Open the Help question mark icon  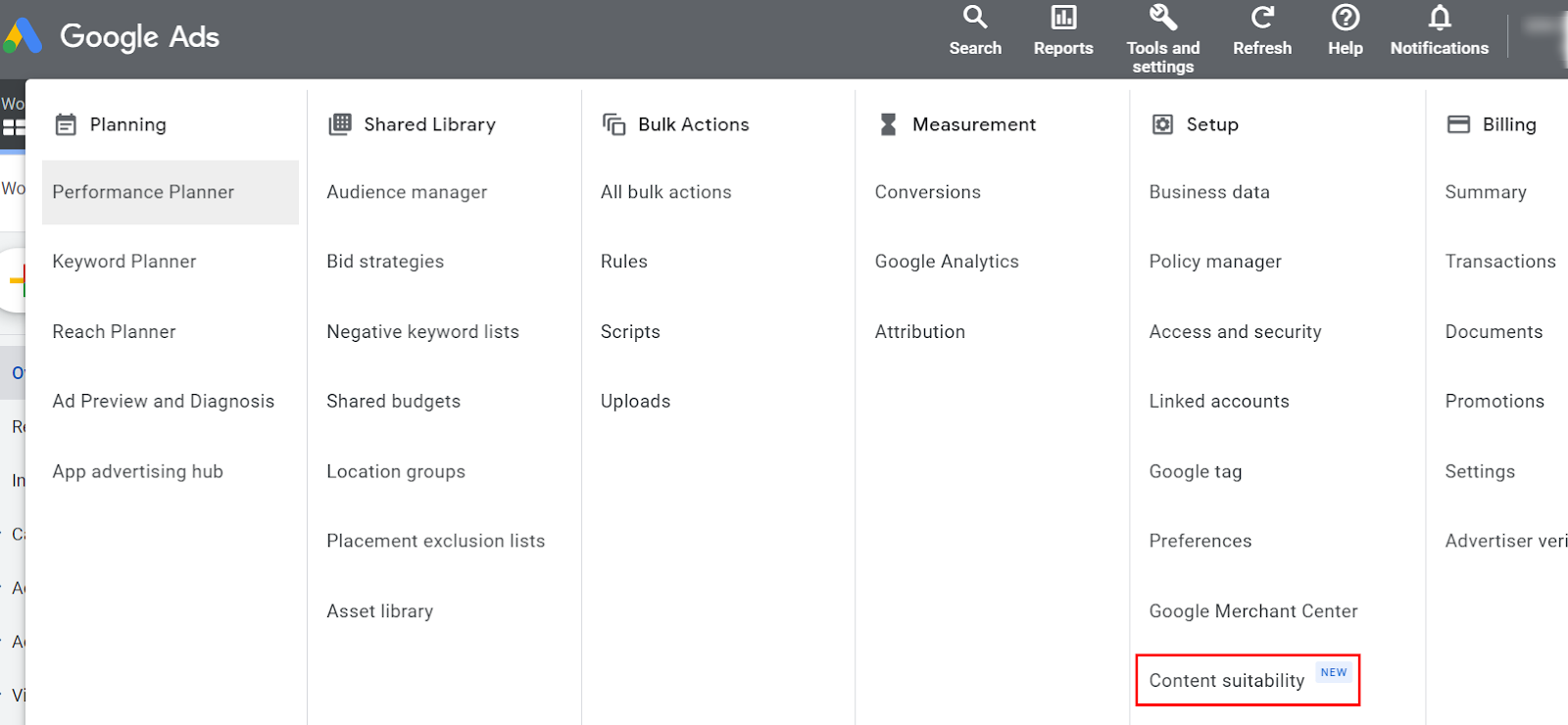click(x=1346, y=18)
